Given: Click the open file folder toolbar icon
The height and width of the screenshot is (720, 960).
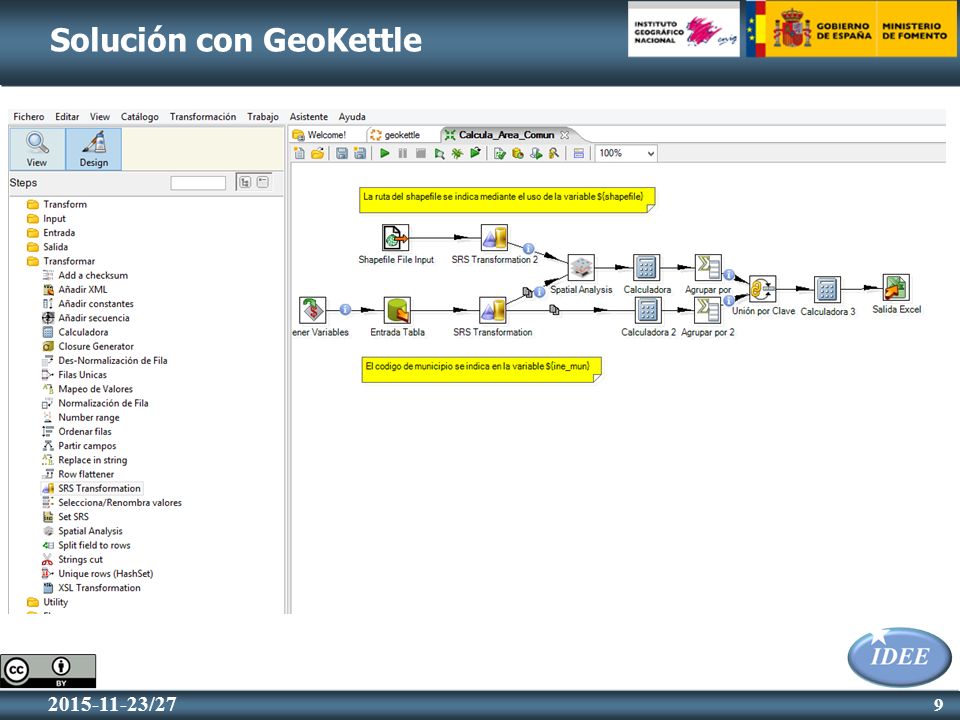Looking at the screenshot, I should [x=317, y=153].
